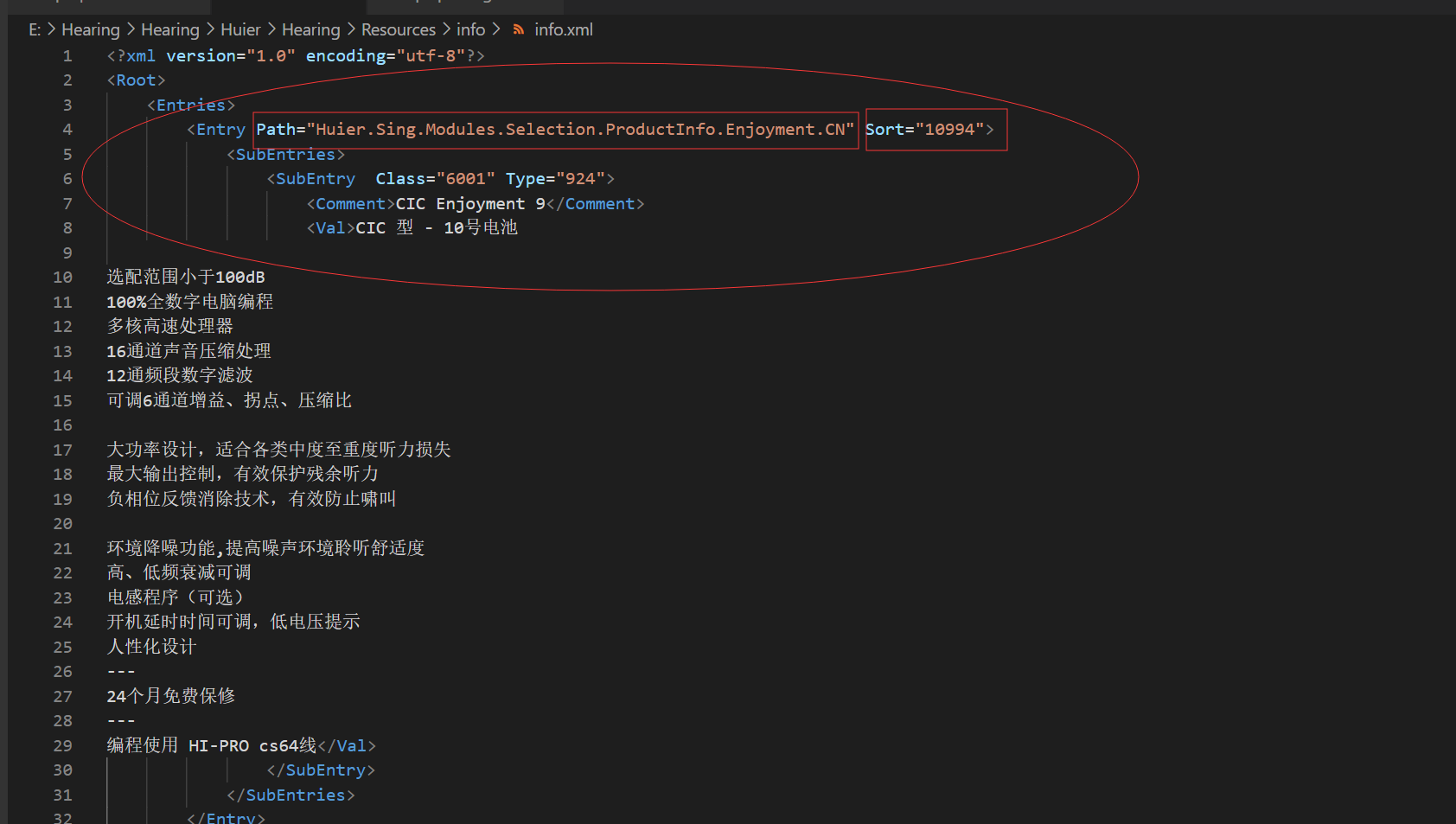Open the info.xml file breadcrumb
The height and width of the screenshot is (824, 1456).
click(x=564, y=29)
